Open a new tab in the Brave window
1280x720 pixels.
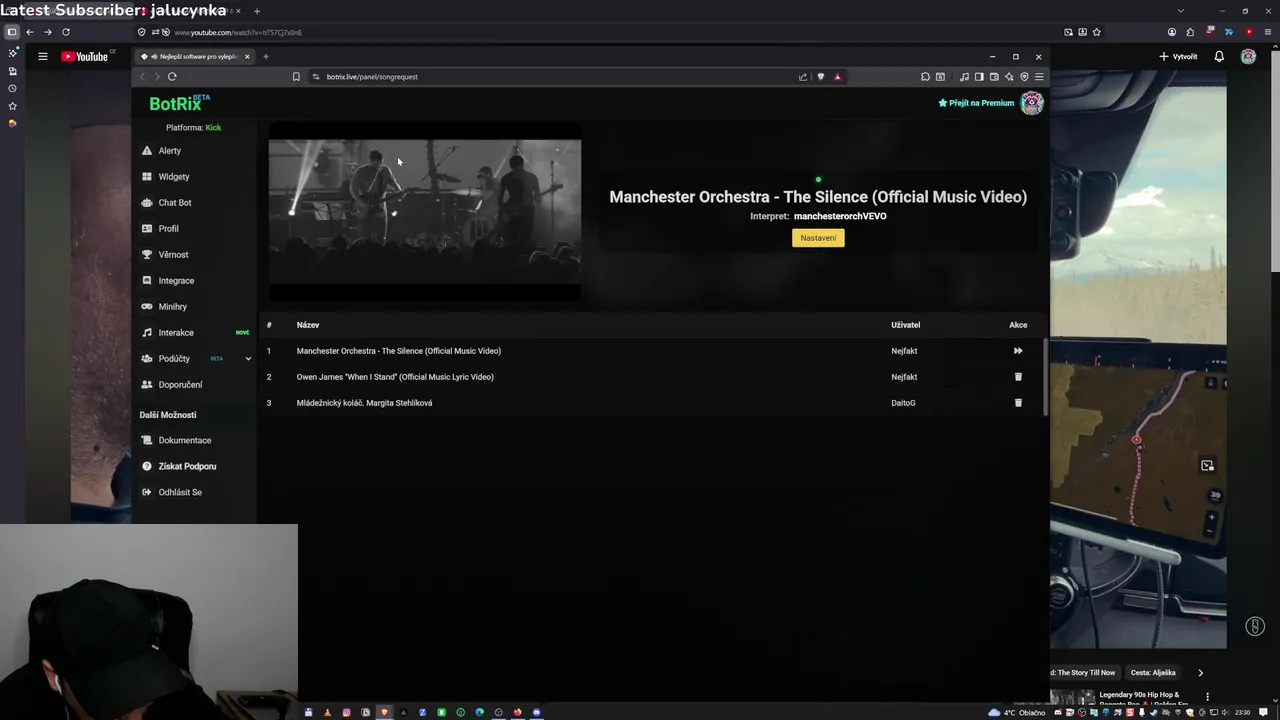coord(265,57)
